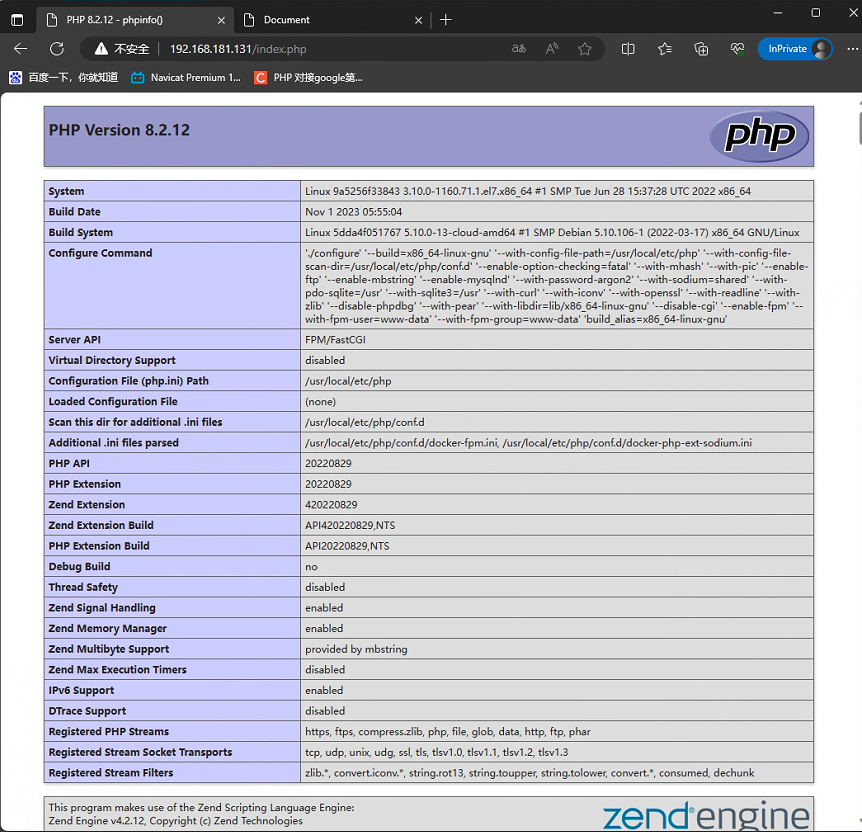Click the PHP API label
The width and height of the screenshot is (862, 832).
(69, 464)
